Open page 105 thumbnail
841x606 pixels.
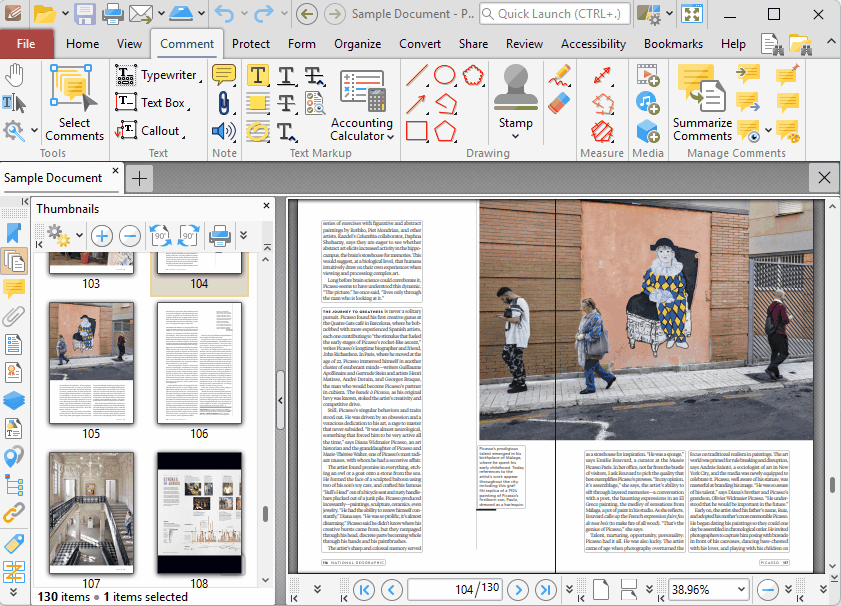click(91, 365)
